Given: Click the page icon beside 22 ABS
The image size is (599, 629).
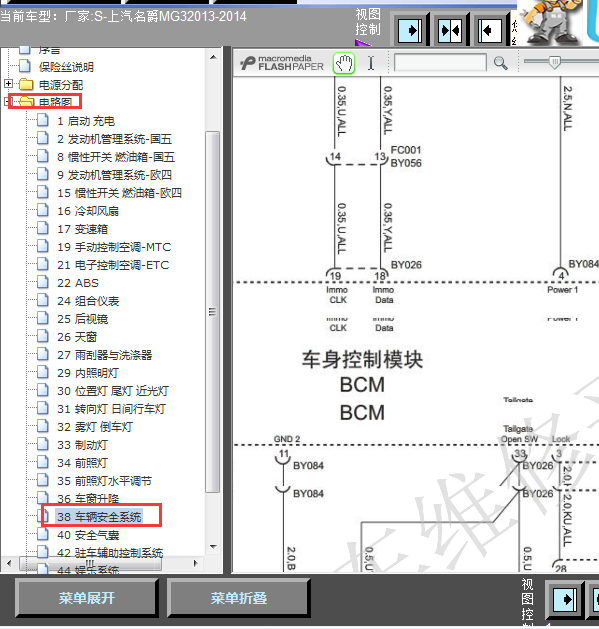Looking at the screenshot, I should (43, 282).
